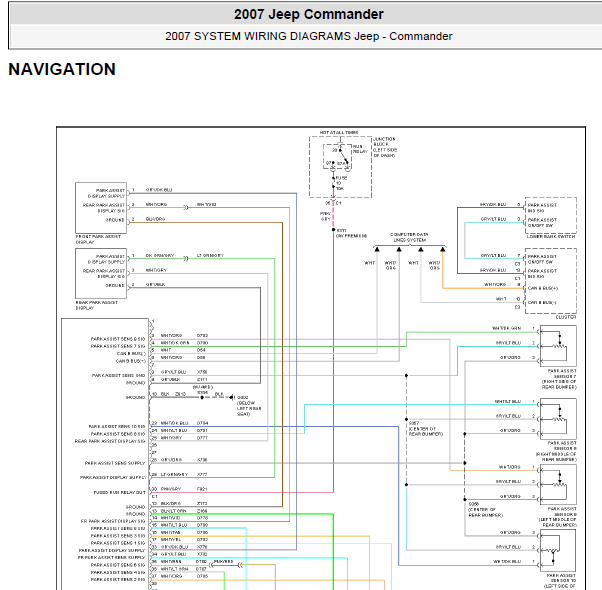Viewport: 602px width, 590px height.
Task: Select caption '(LEFT MIDDLE OF REAR BUMPER)'
Action: 558,522
